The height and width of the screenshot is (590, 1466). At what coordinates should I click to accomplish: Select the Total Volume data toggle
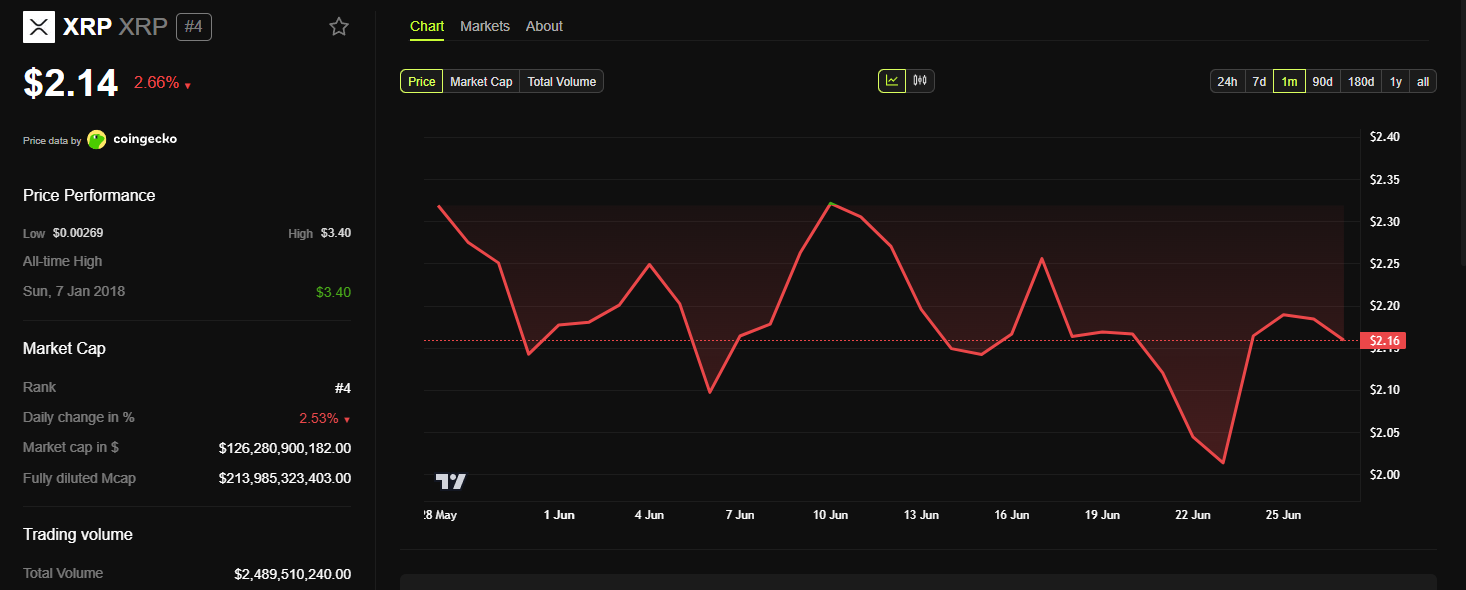tap(562, 82)
